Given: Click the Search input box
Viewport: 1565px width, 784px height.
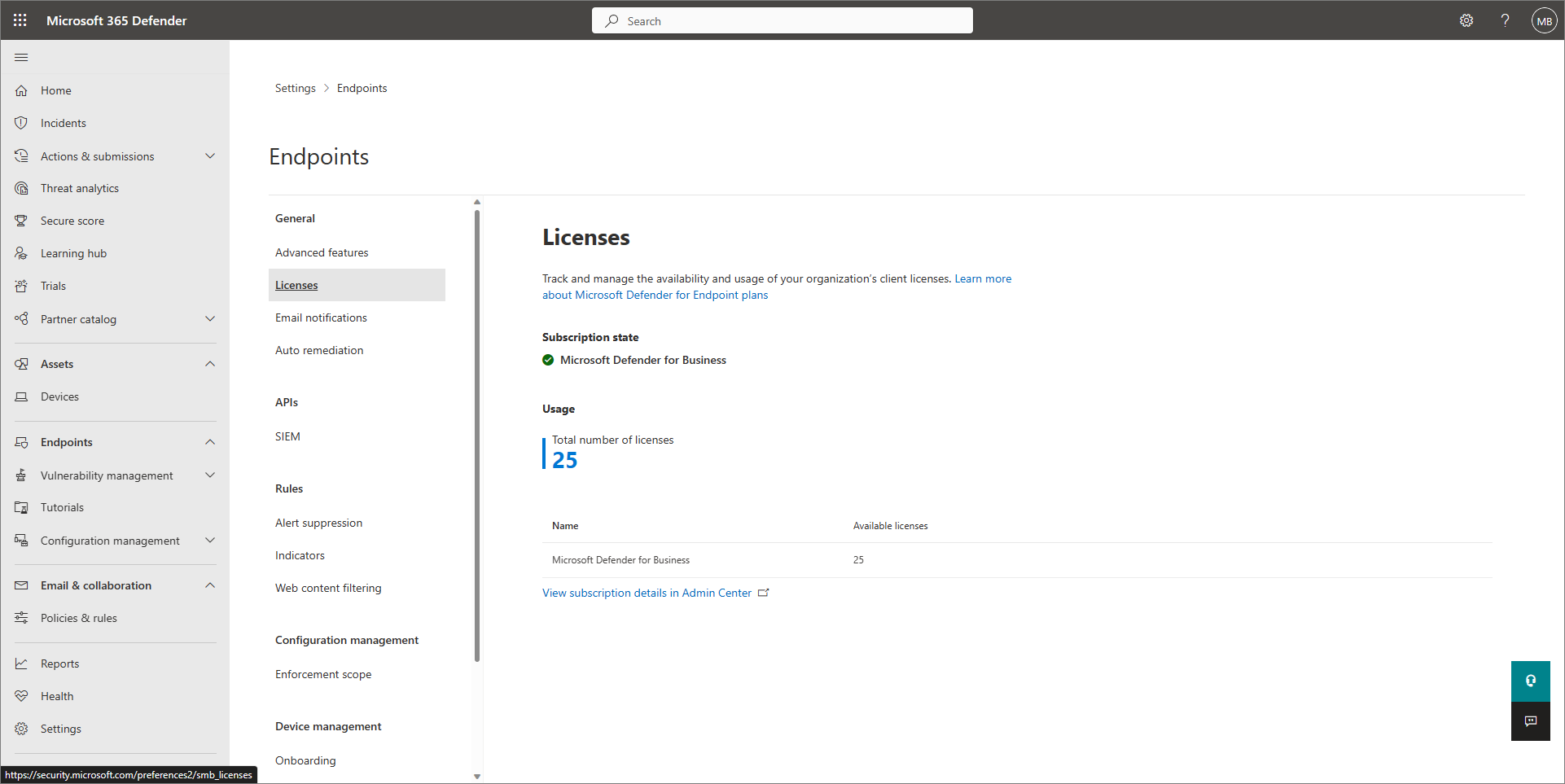Looking at the screenshot, I should (782, 21).
